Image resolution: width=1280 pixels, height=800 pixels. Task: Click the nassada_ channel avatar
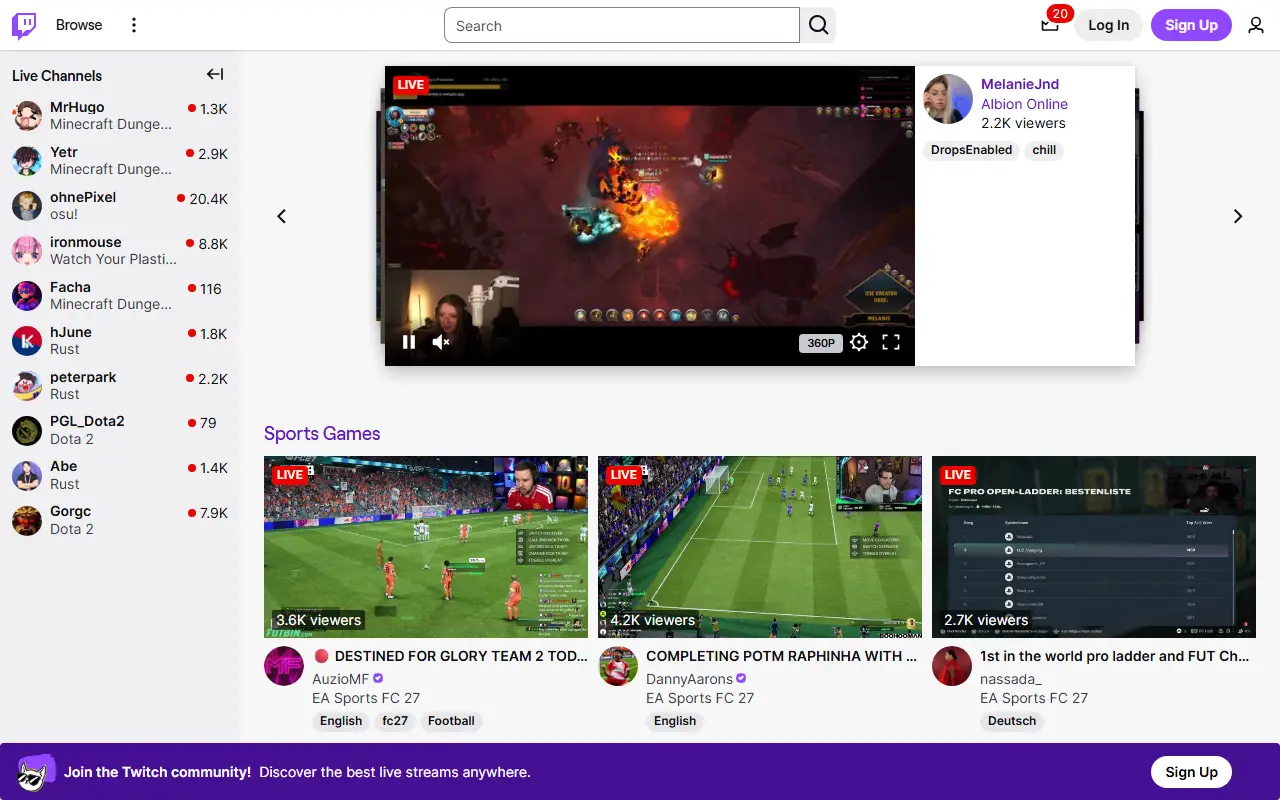[952, 666]
